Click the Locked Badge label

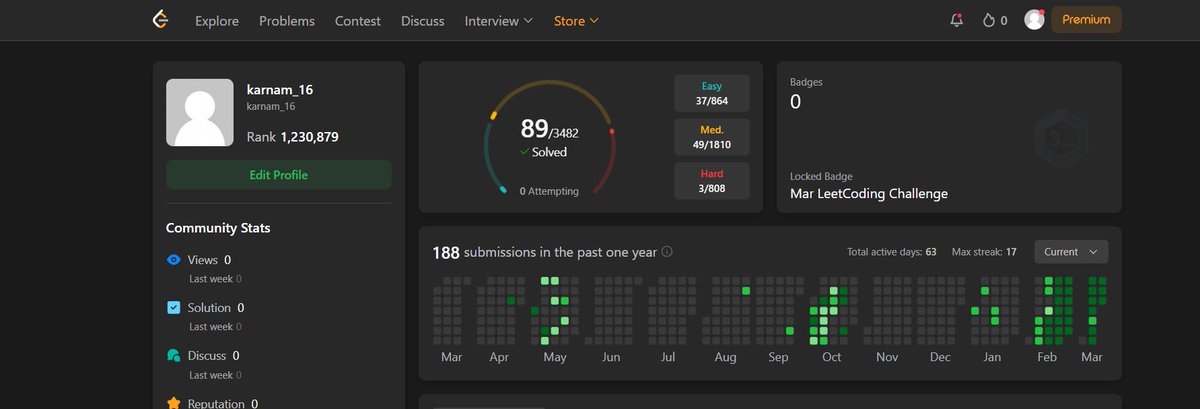821,176
